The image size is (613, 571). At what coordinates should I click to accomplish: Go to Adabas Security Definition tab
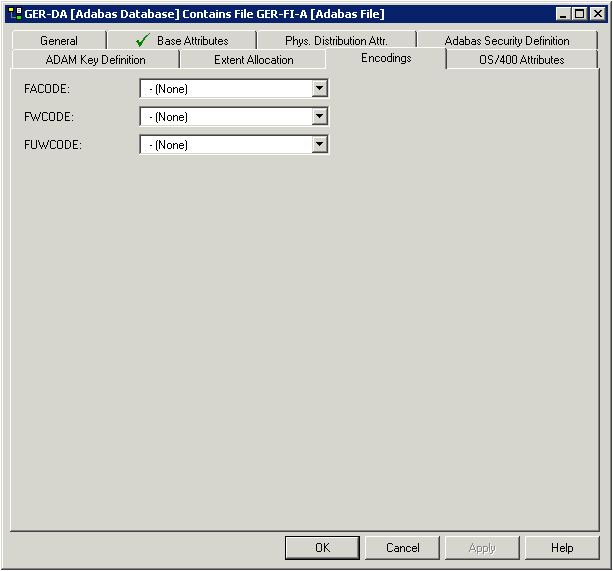click(x=507, y=41)
